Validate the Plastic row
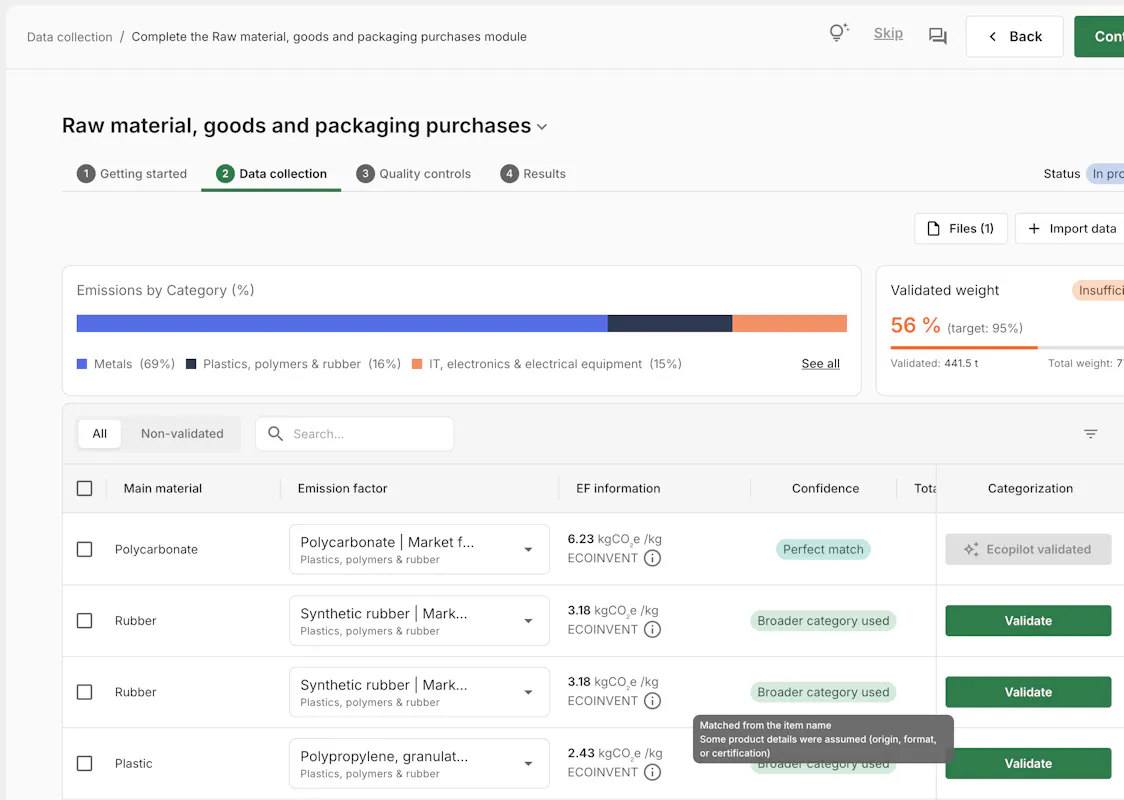The image size is (1124, 800). 1028,763
